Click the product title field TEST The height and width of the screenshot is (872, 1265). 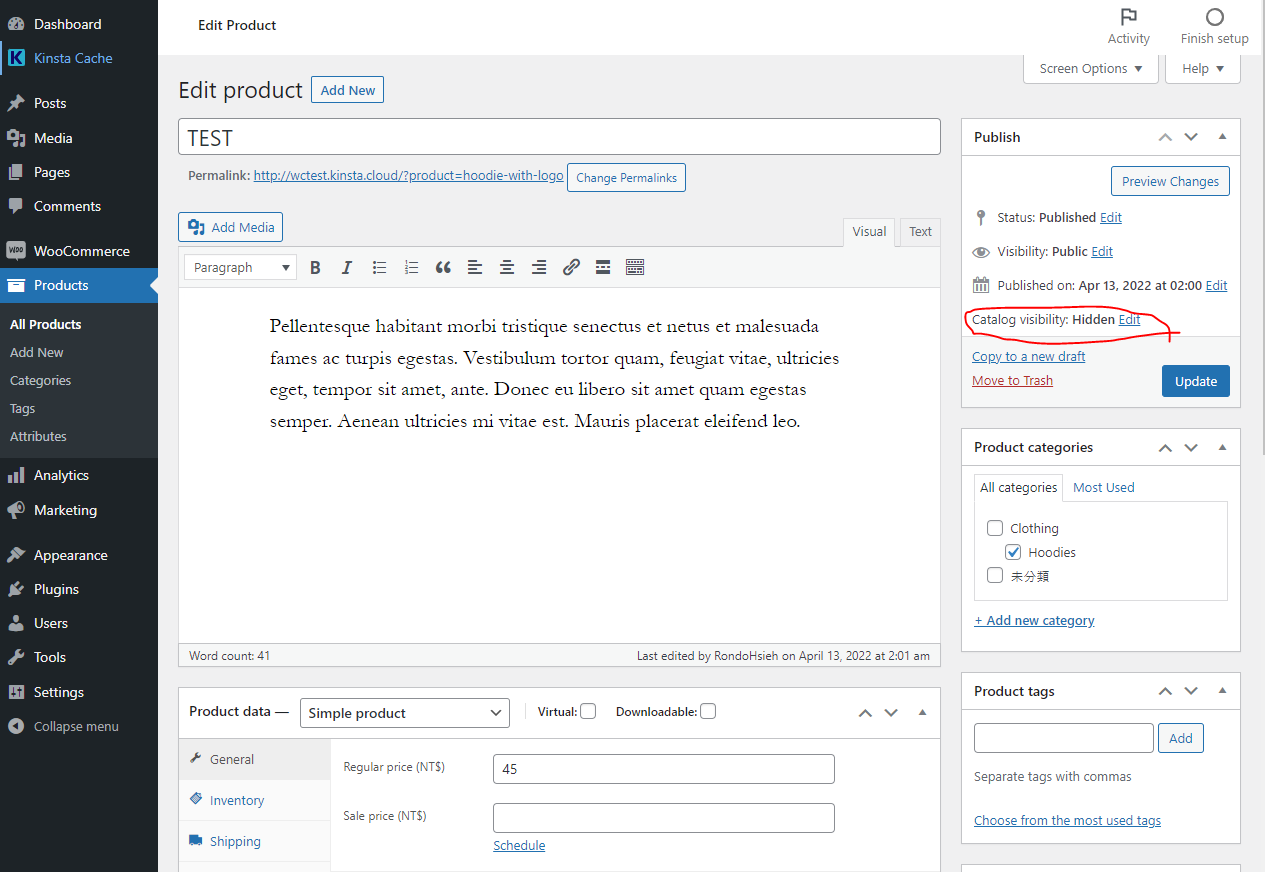[x=559, y=137]
